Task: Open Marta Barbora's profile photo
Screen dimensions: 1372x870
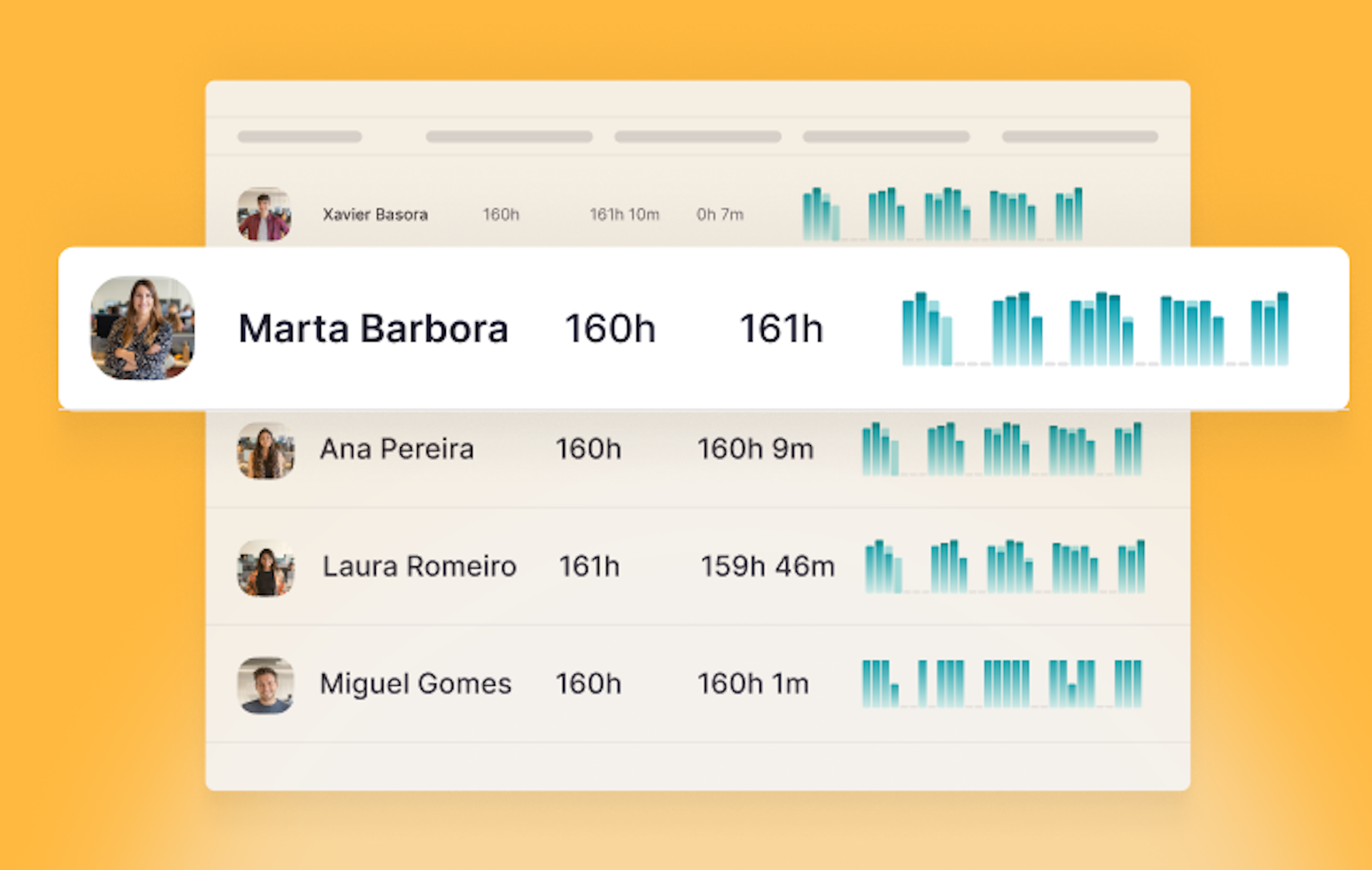Action: (142, 328)
